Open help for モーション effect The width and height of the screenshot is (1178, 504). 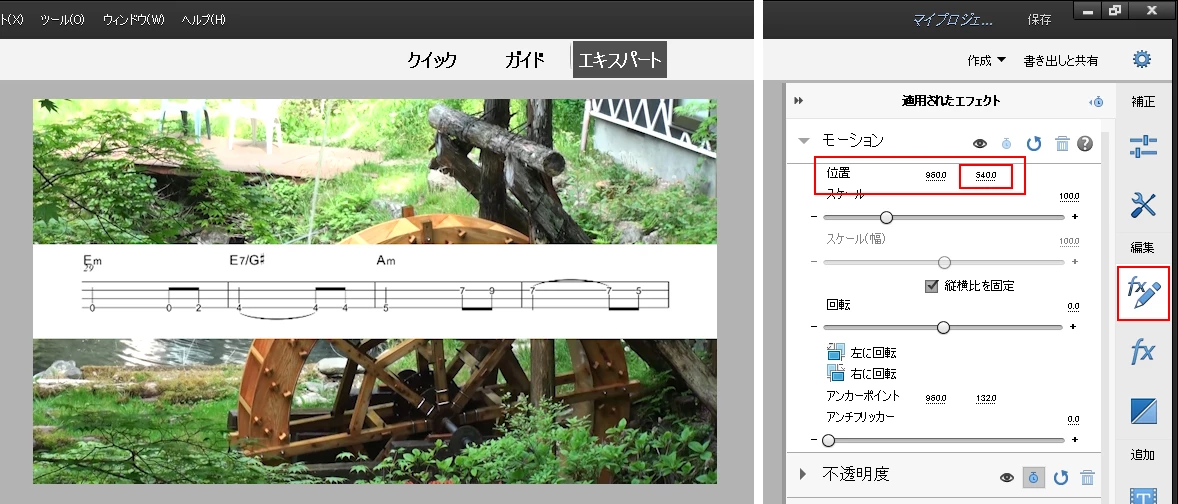(x=1085, y=143)
